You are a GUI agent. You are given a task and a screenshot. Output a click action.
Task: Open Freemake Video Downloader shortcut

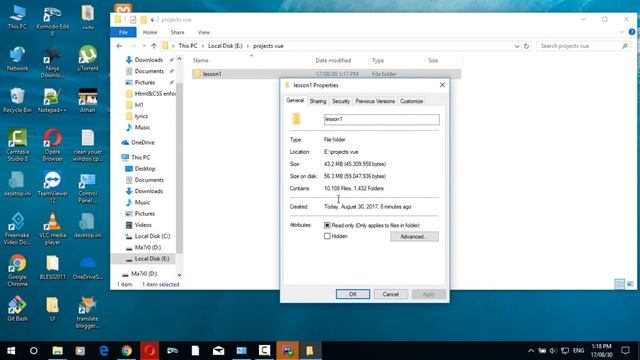[17, 229]
